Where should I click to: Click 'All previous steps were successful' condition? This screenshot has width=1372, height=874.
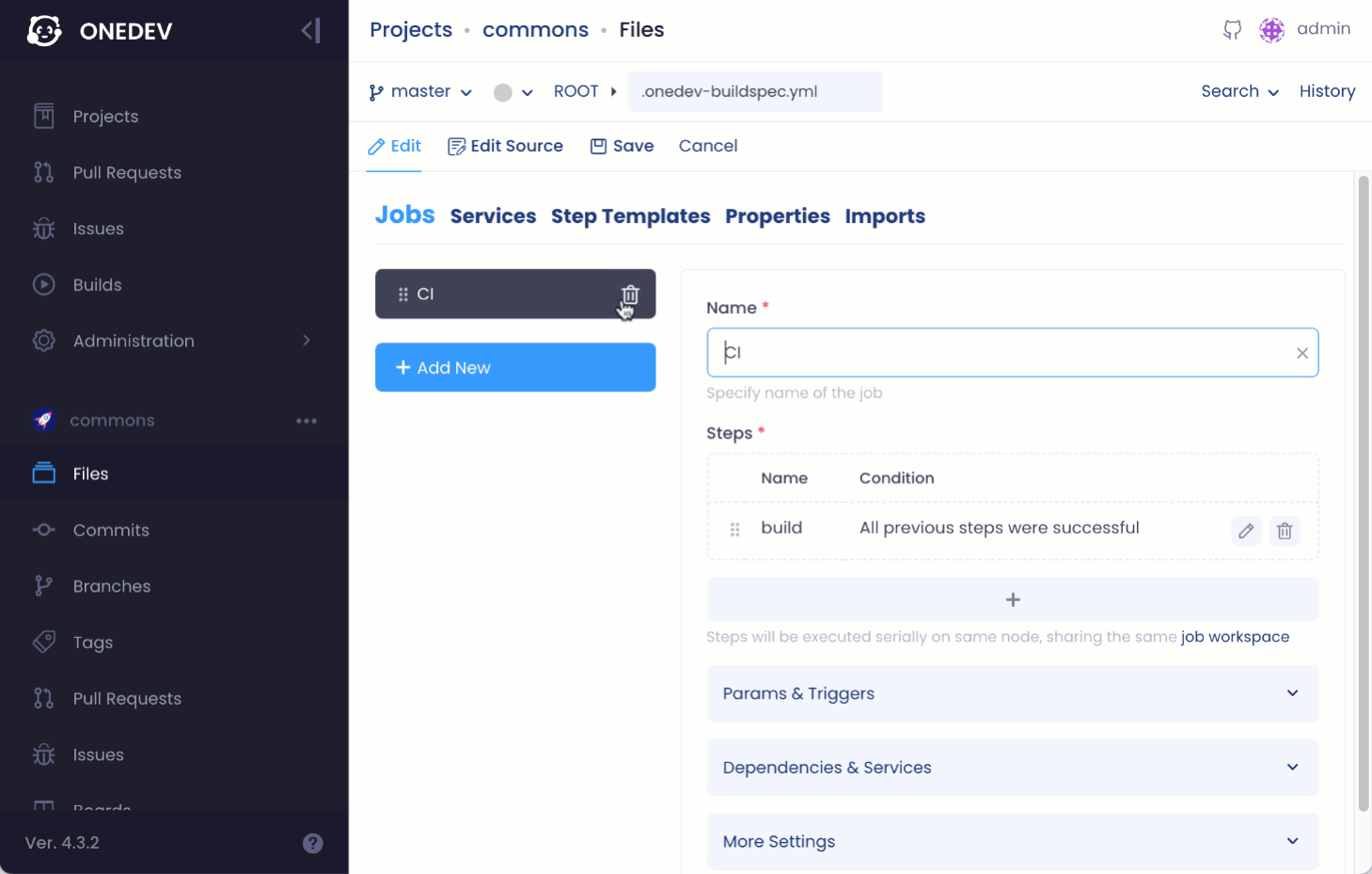click(x=999, y=528)
